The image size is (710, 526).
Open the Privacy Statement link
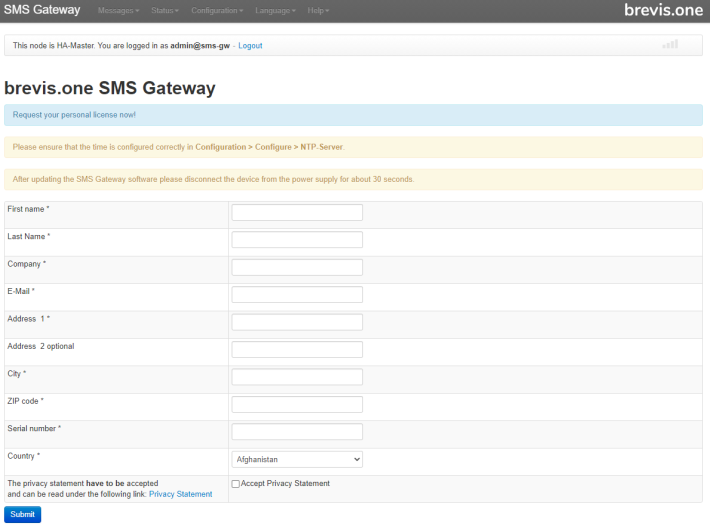click(x=180, y=494)
